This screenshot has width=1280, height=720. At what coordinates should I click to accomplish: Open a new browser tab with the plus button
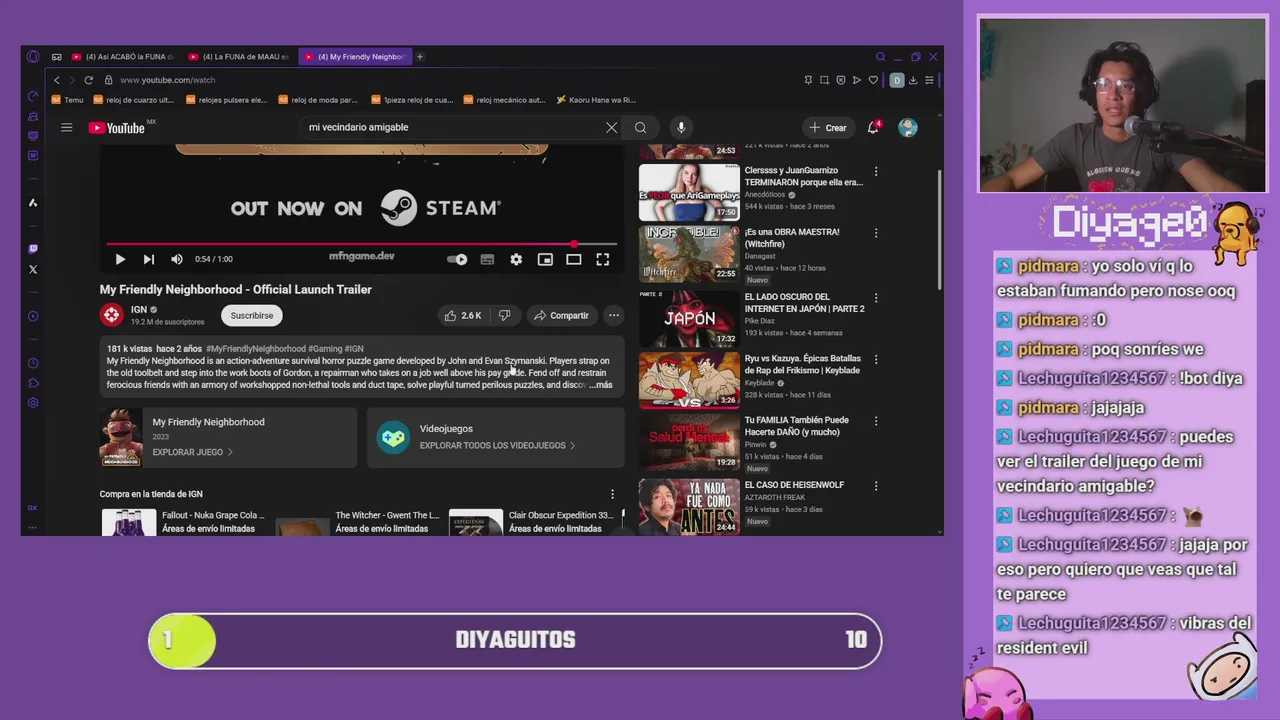420,57
